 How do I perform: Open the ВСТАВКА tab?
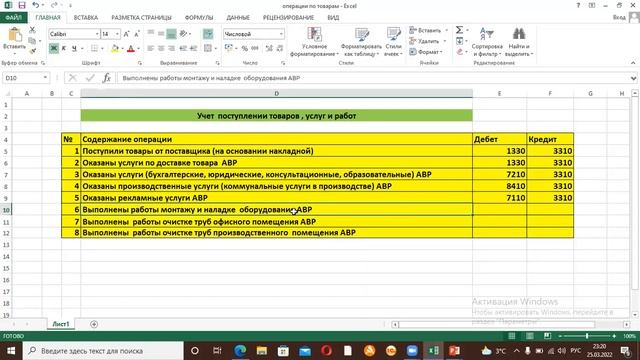coord(86,18)
